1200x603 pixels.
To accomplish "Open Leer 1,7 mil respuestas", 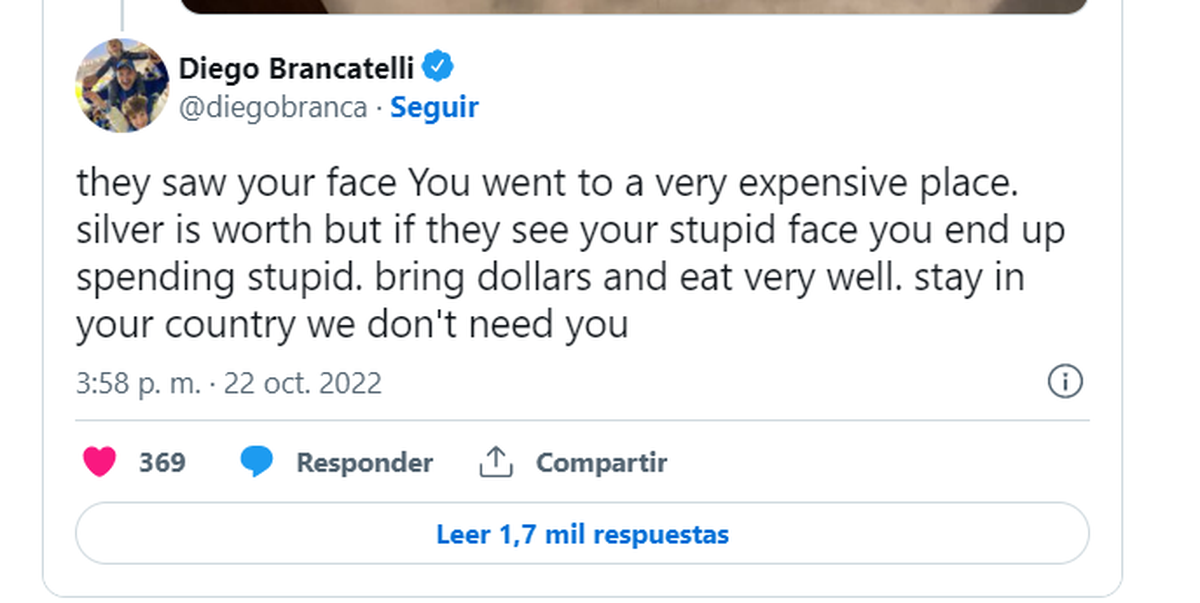I will [x=582, y=534].
